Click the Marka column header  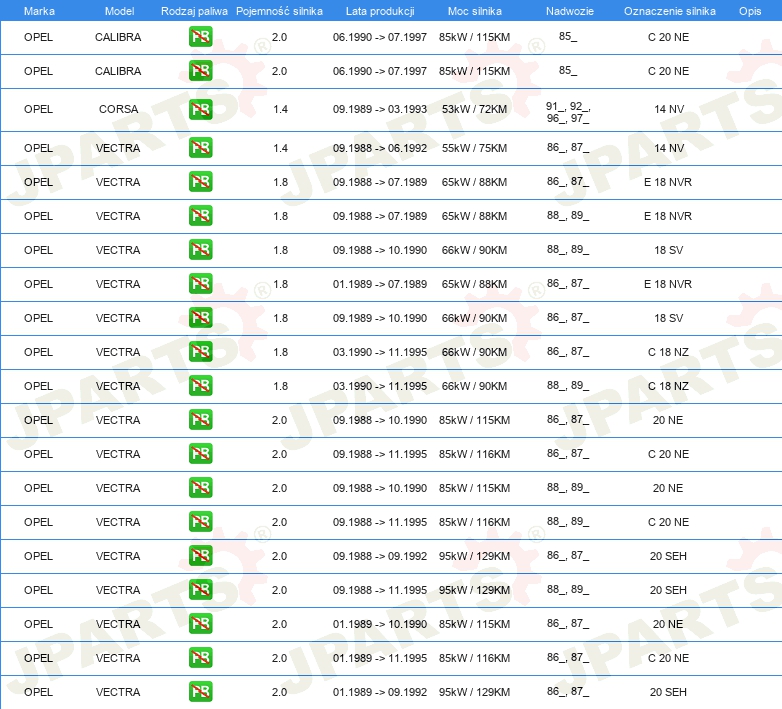click(39, 11)
